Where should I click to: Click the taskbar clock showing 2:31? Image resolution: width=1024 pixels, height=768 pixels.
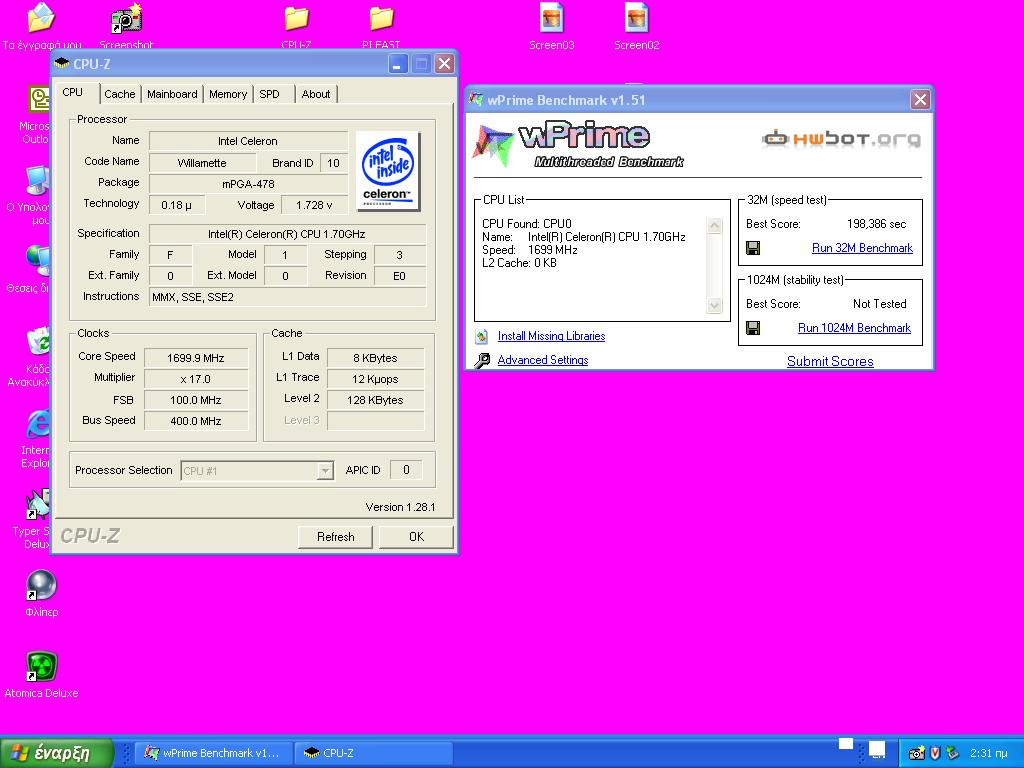tap(989, 753)
